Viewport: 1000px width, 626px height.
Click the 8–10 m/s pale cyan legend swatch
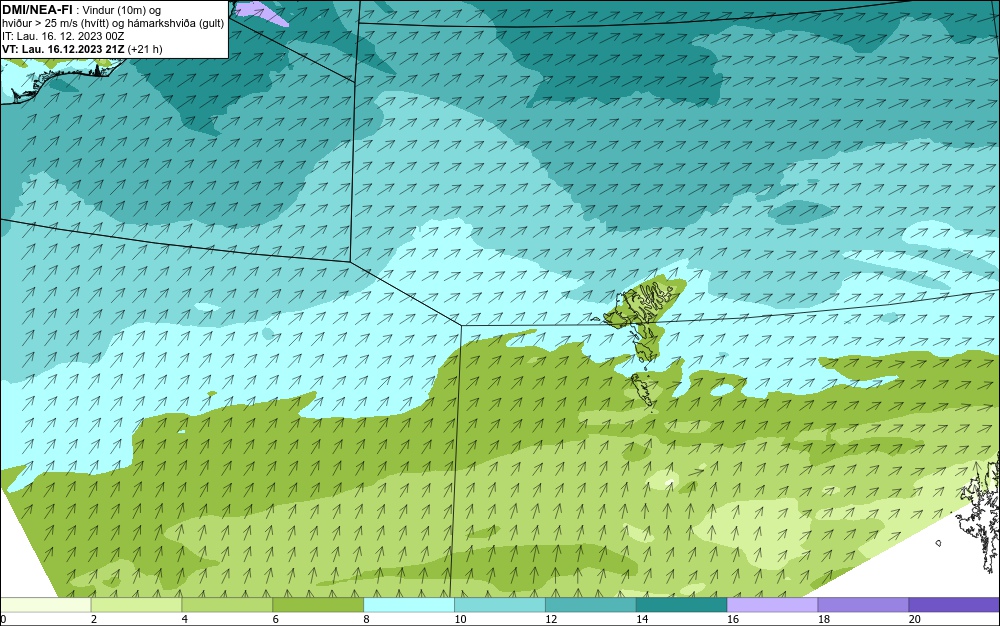[409, 605]
